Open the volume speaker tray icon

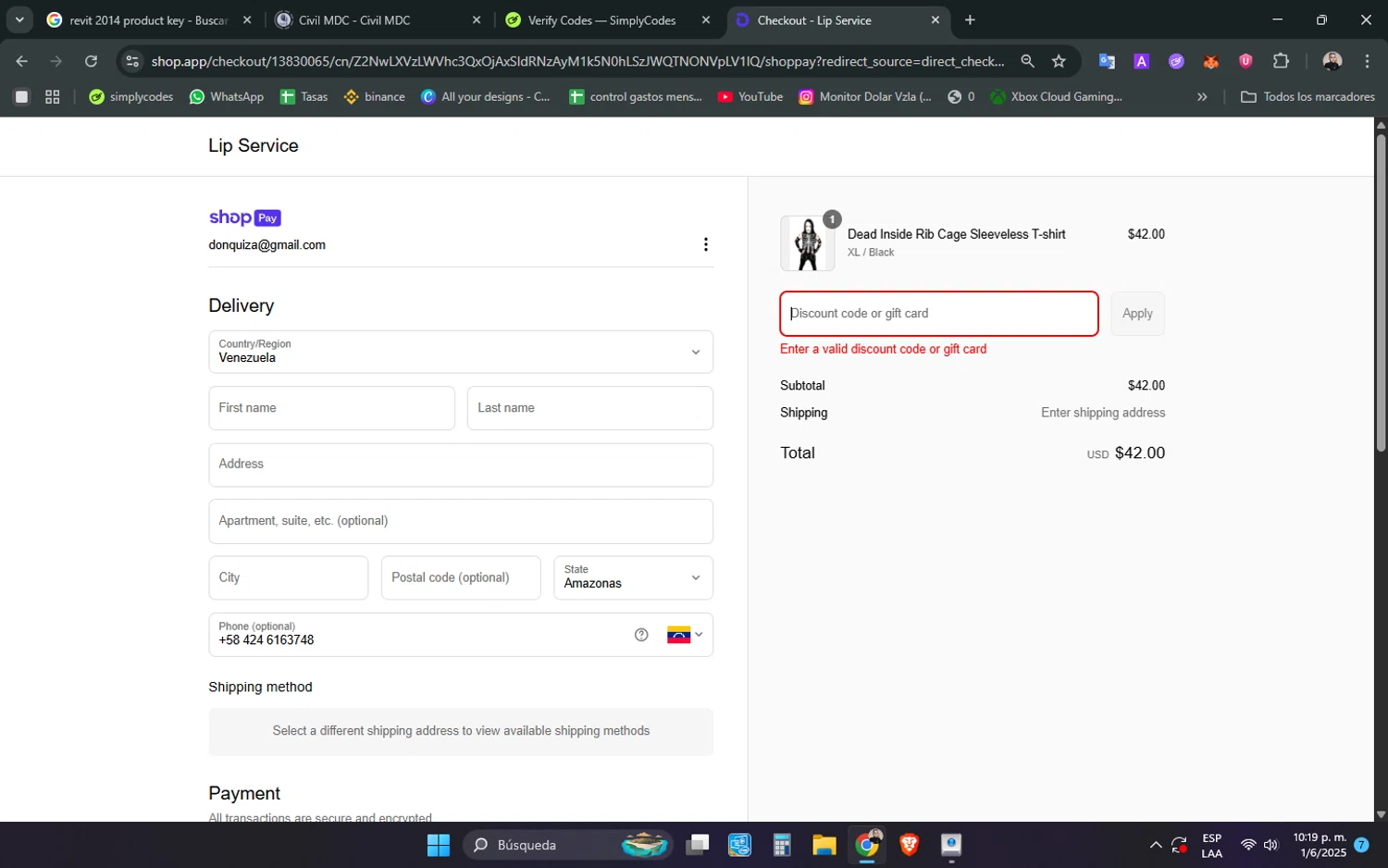(x=1270, y=845)
